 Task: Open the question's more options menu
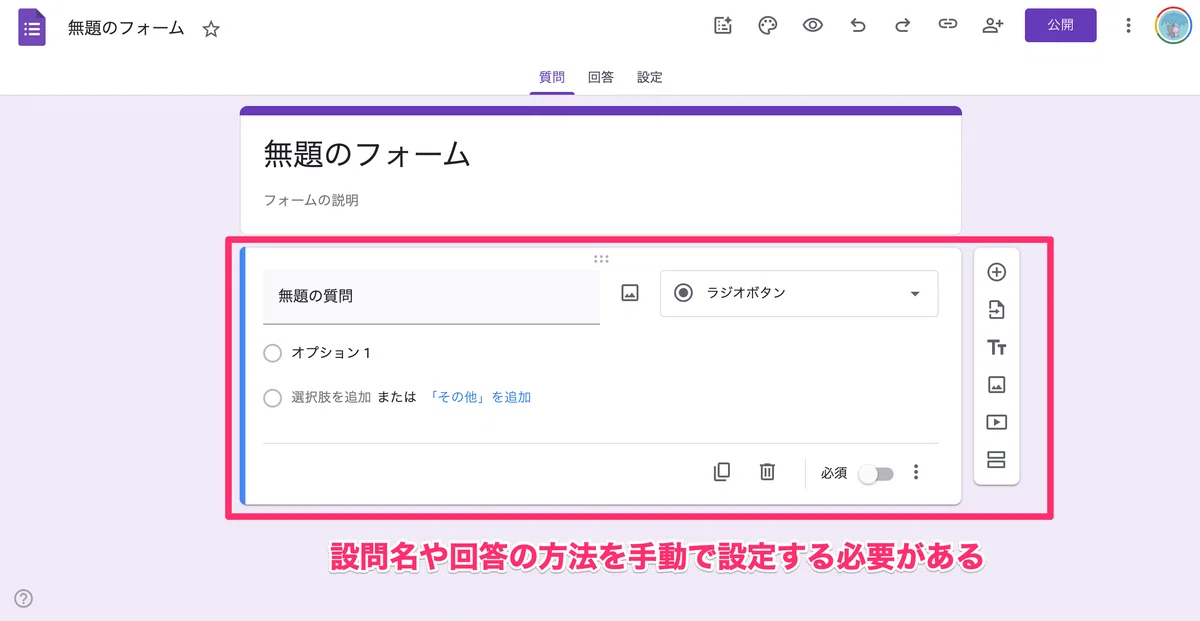point(916,472)
